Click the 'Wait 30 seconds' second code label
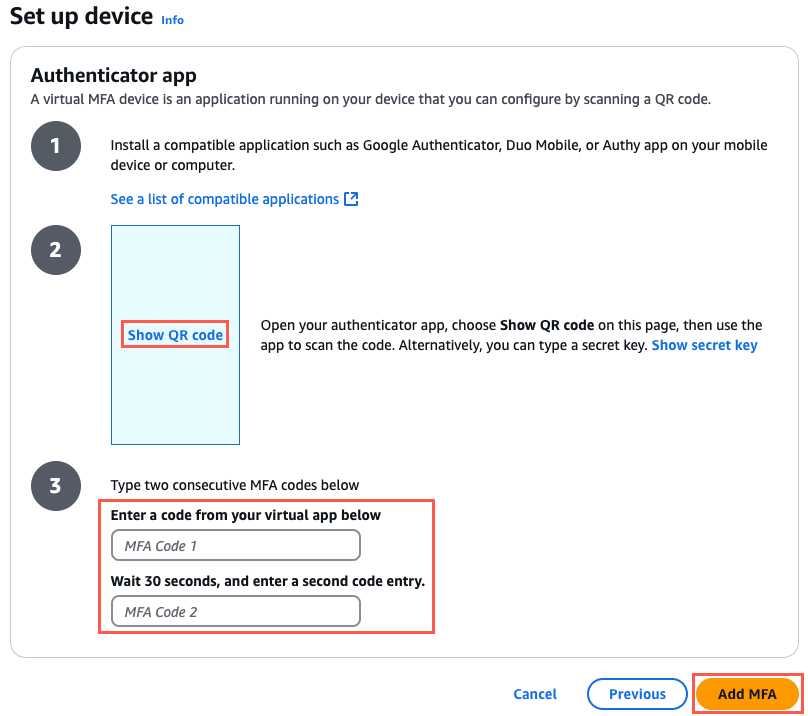The height and width of the screenshot is (716, 808). [x=268, y=582]
